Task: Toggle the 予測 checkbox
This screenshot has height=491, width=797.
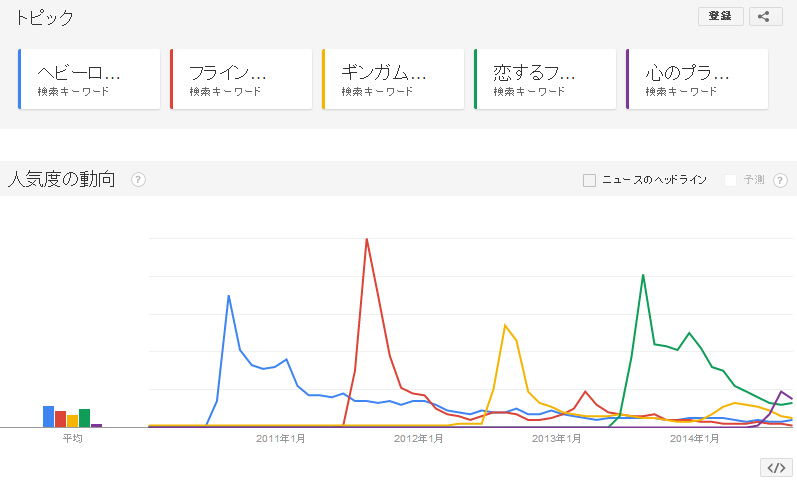Action: 731,180
